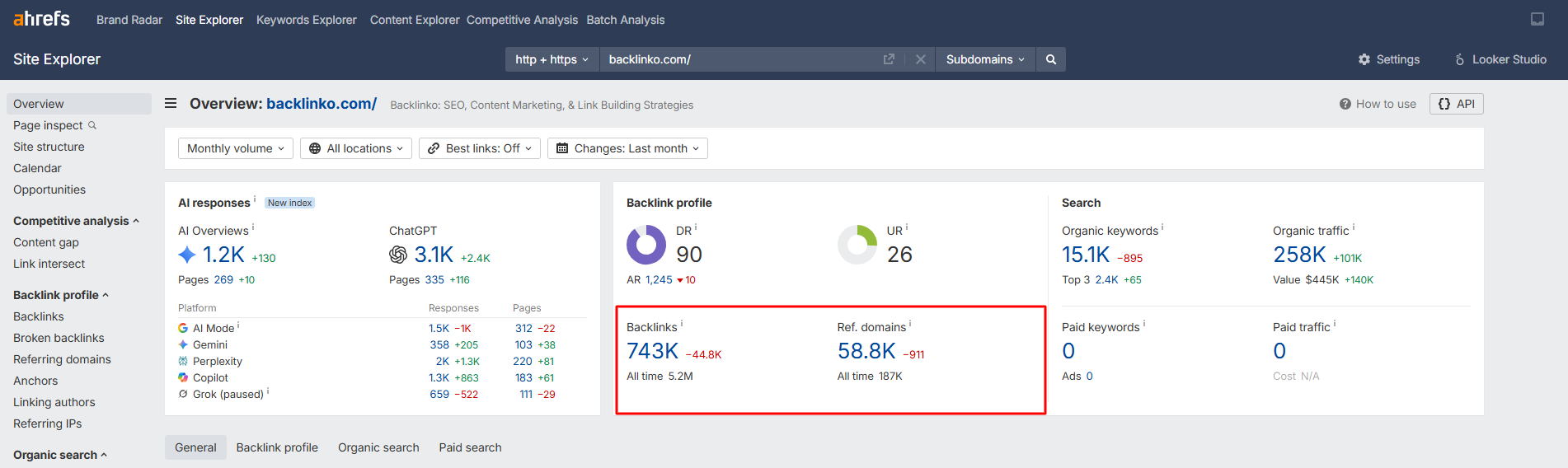Screen dimensions: 1568x468
Task: Click the Google AI Mode icon
Action: click(183, 328)
